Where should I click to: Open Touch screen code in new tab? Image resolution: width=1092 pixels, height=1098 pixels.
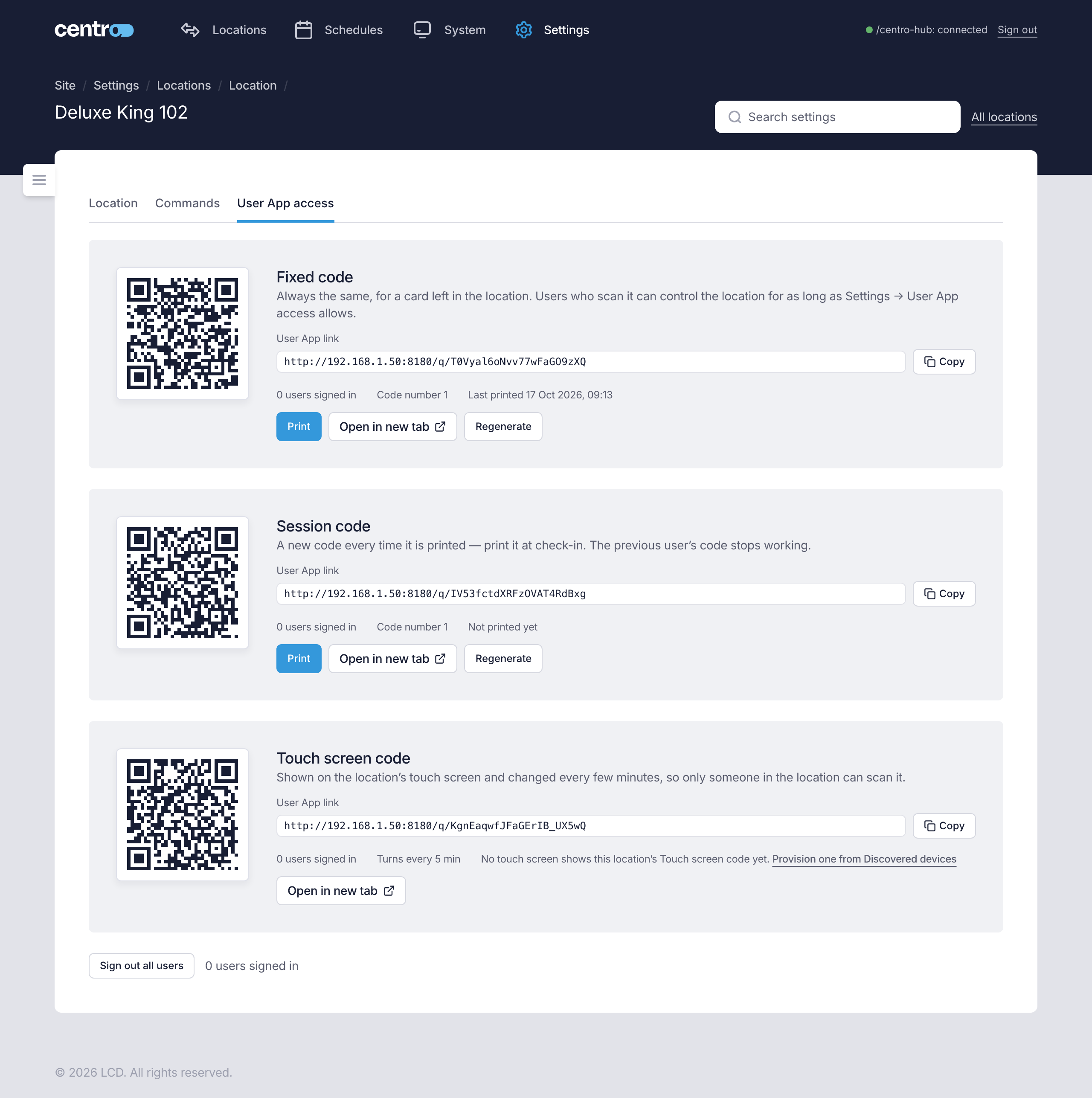[341, 891]
